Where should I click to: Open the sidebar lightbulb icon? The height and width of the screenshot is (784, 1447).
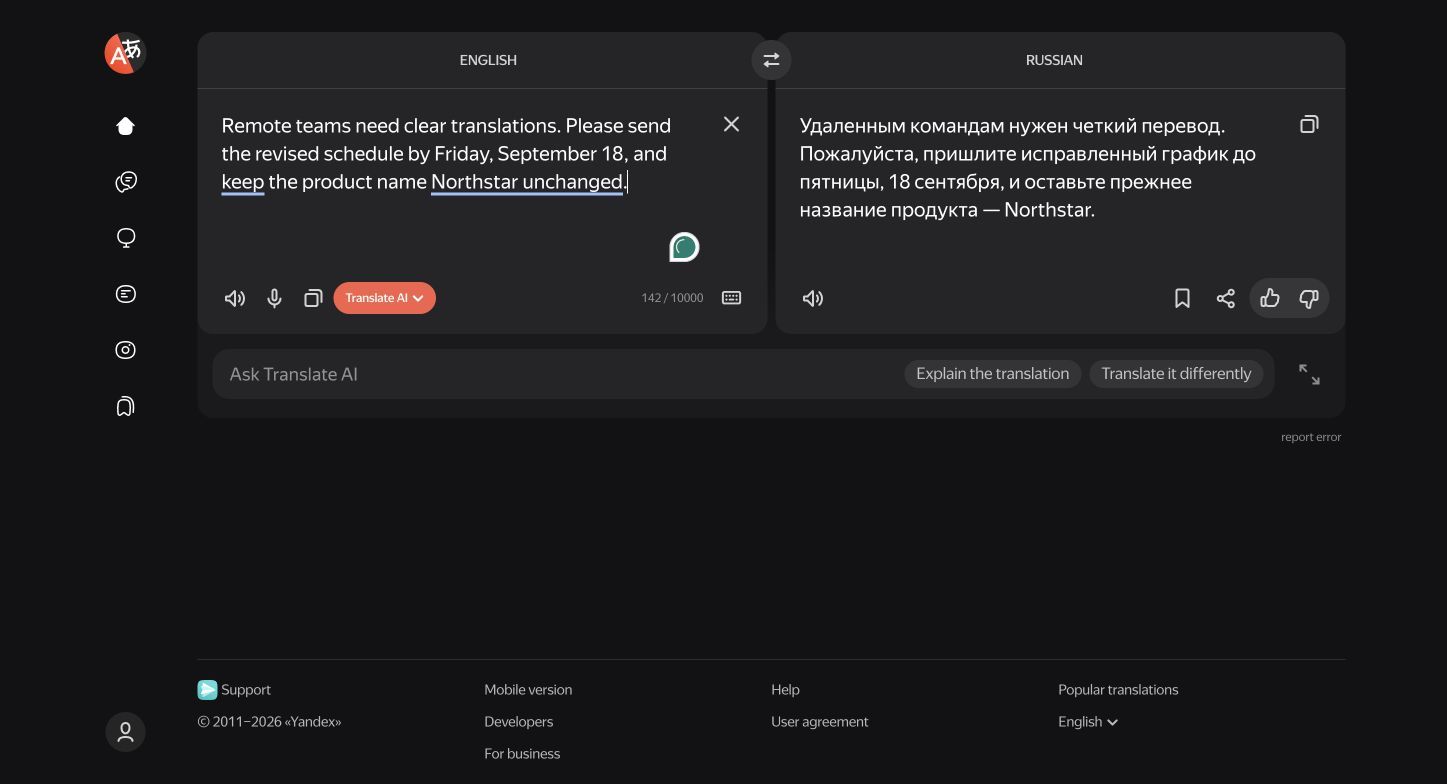[x=125, y=238]
